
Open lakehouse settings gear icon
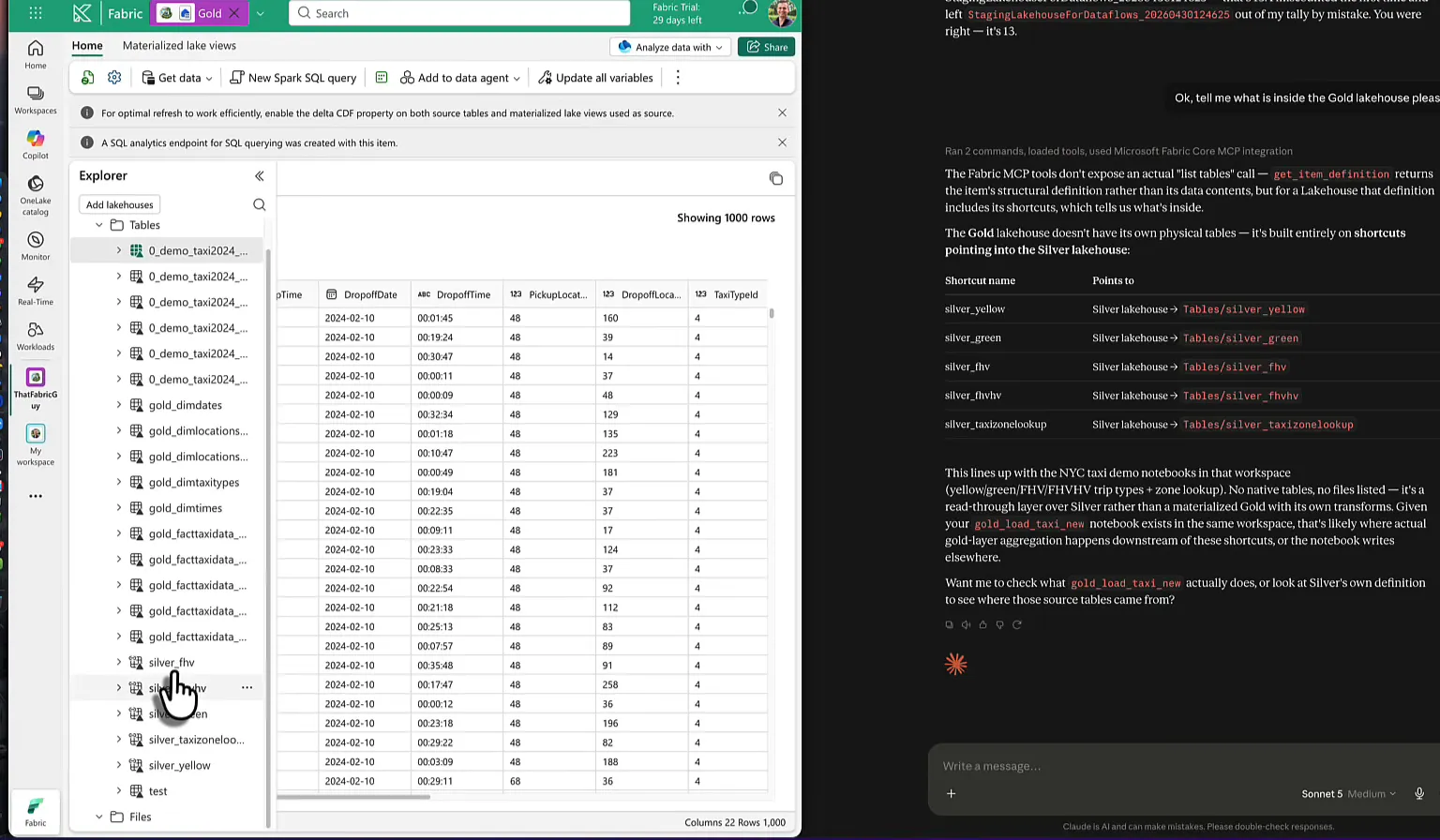click(x=114, y=78)
